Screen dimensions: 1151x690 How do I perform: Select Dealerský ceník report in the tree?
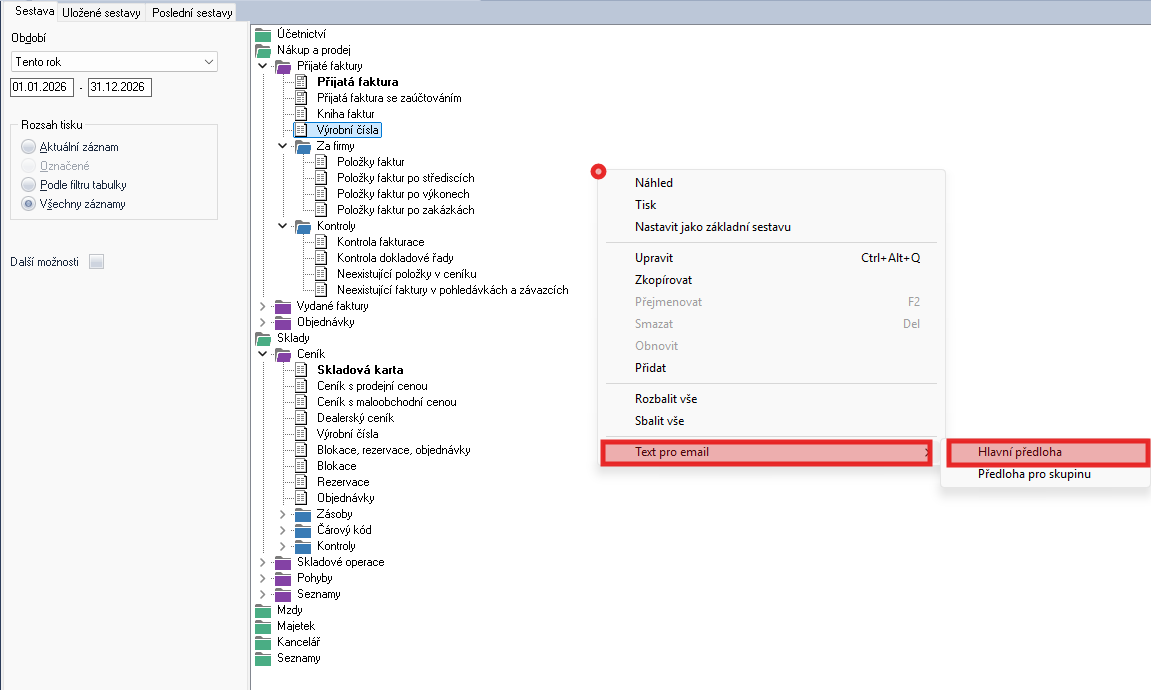tap(355, 418)
